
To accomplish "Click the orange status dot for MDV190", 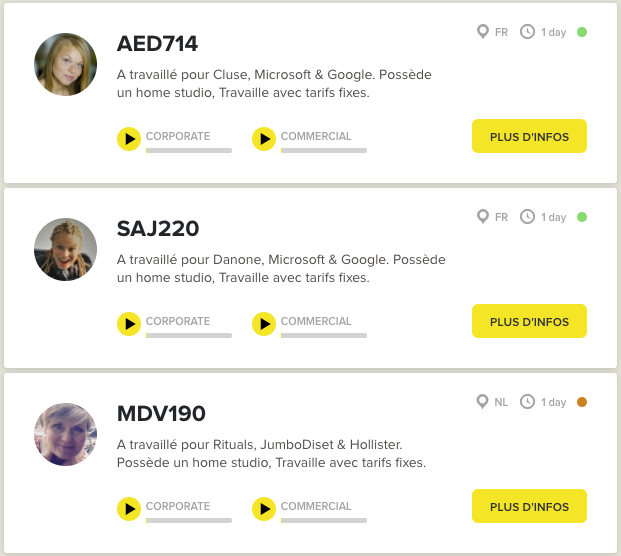I will pos(582,402).
